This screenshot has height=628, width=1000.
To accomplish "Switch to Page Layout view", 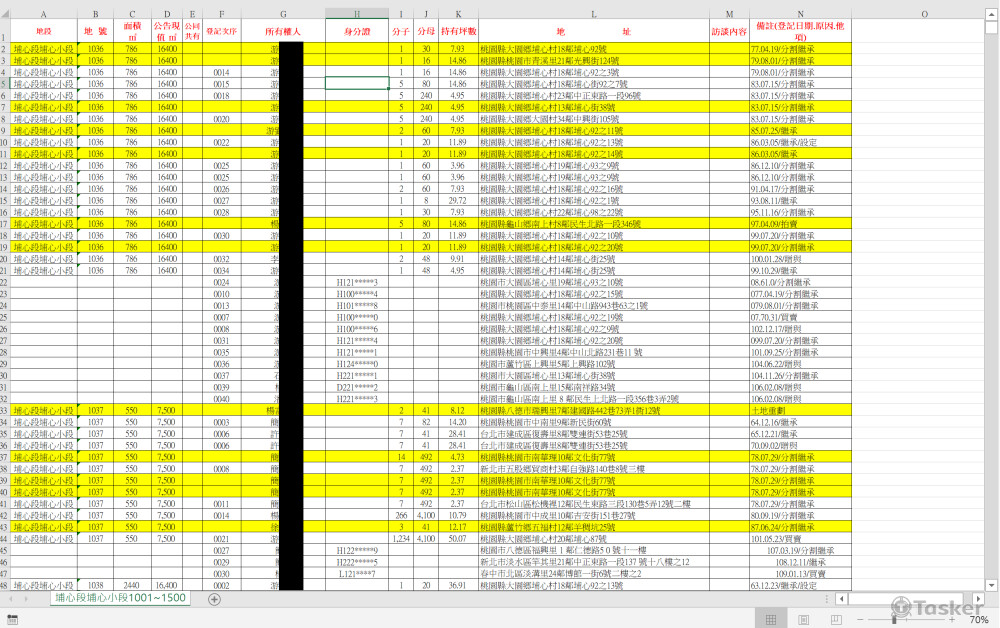I will click(x=805, y=620).
